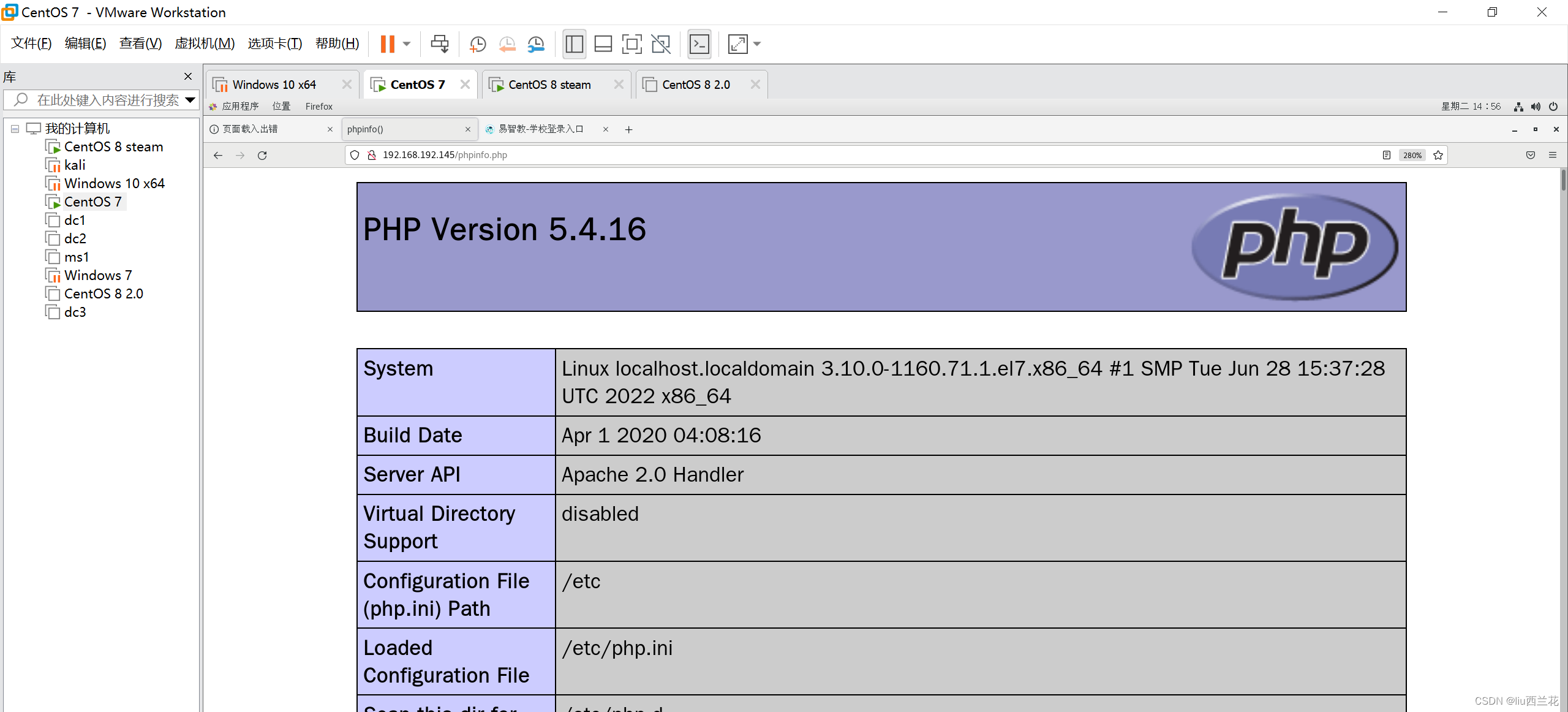Open the CentOS volume control in the top bar
Image resolution: width=1568 pixels, height=712 pixels.
coord(1536,106)
